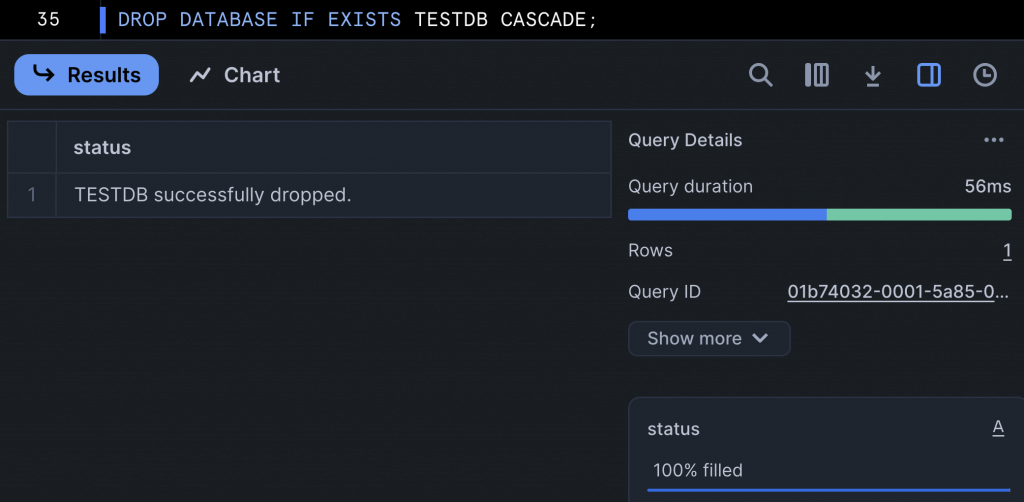Click the search results magnifier icon

[x=761, y=75]
